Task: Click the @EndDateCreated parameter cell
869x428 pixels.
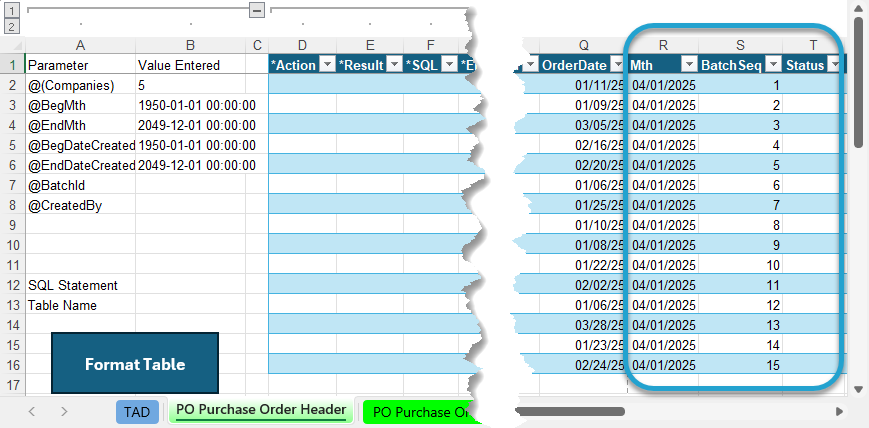Action: 80,165
